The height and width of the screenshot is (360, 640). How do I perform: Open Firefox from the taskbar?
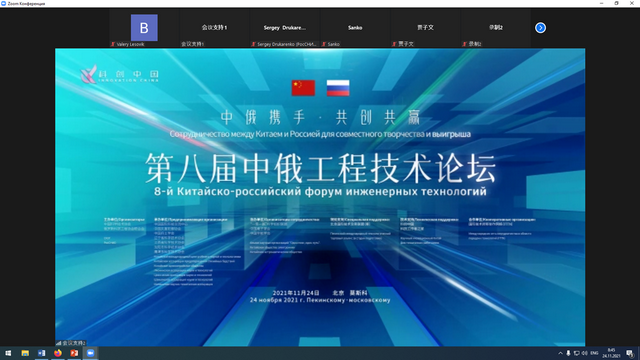58,353
